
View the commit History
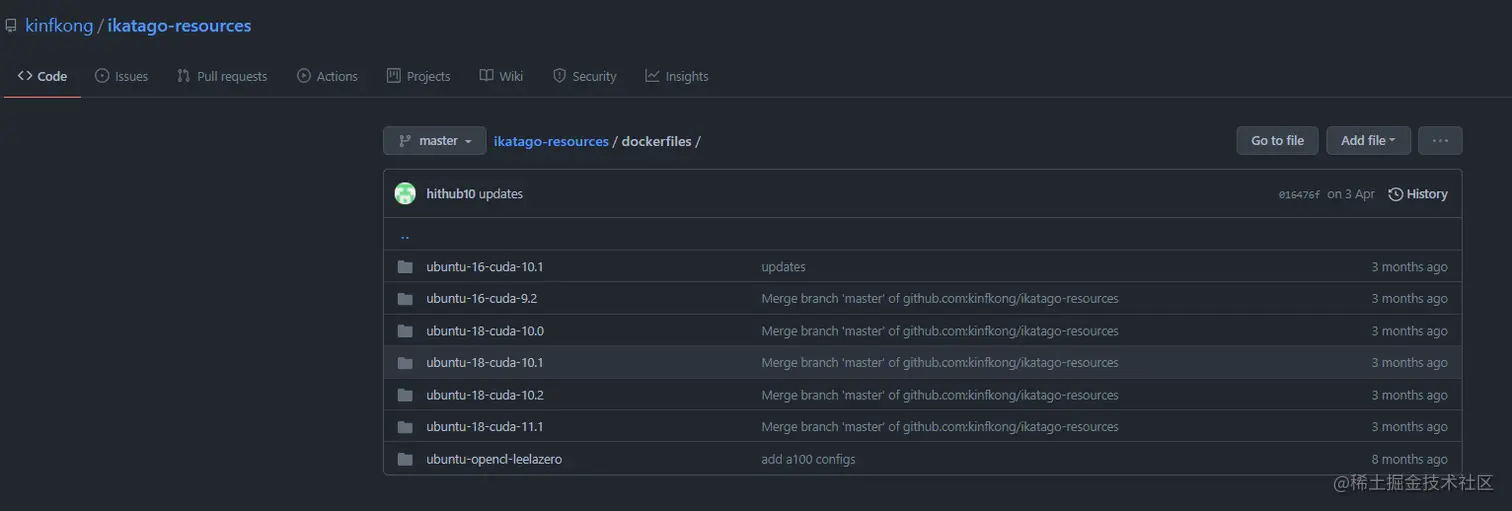point(1418,194)
